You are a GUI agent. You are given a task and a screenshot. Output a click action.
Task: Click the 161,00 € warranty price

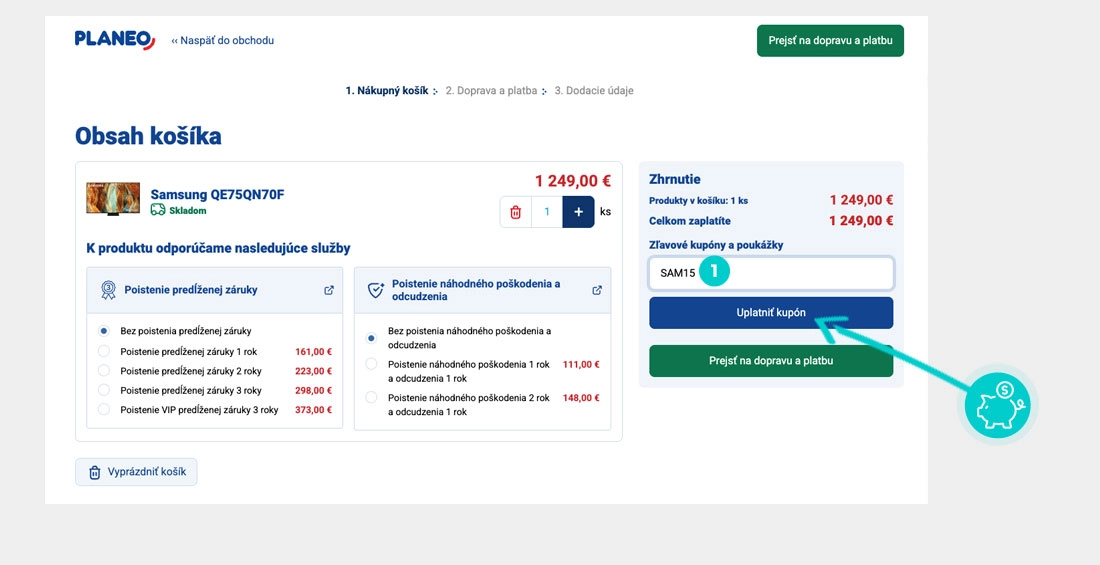(x=314, y=352)
